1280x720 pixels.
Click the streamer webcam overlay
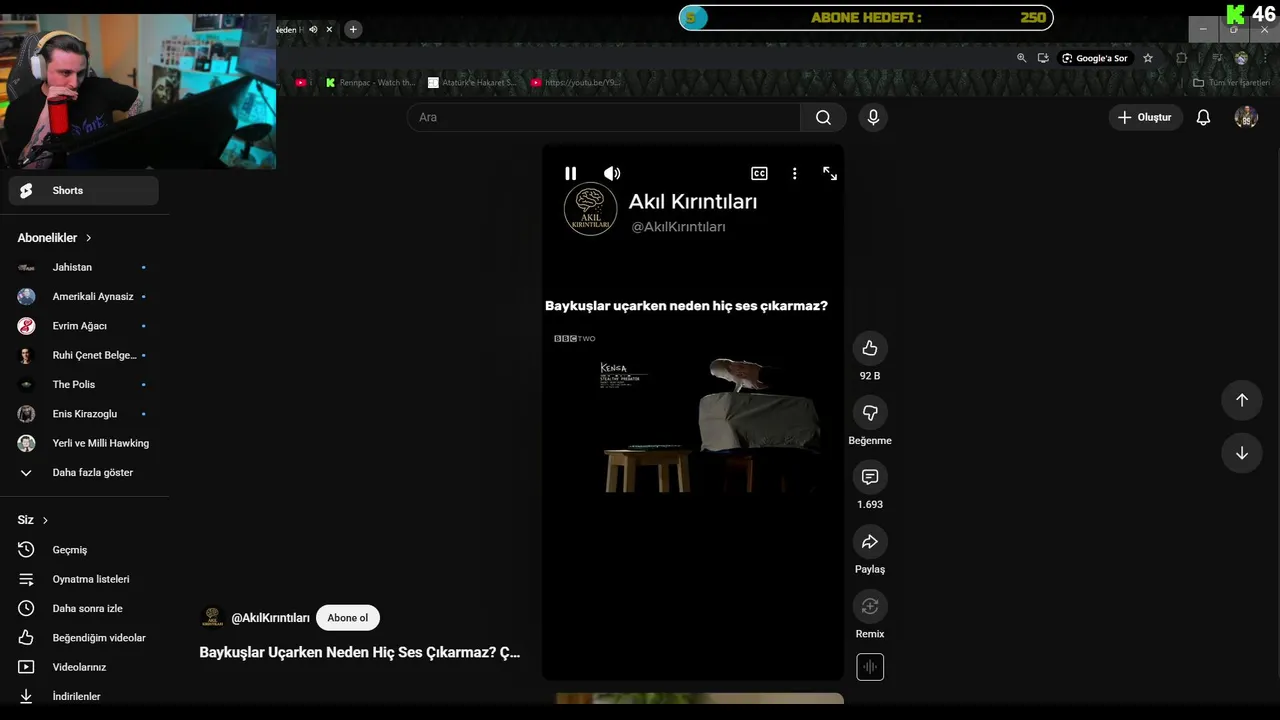coord(138,91)
